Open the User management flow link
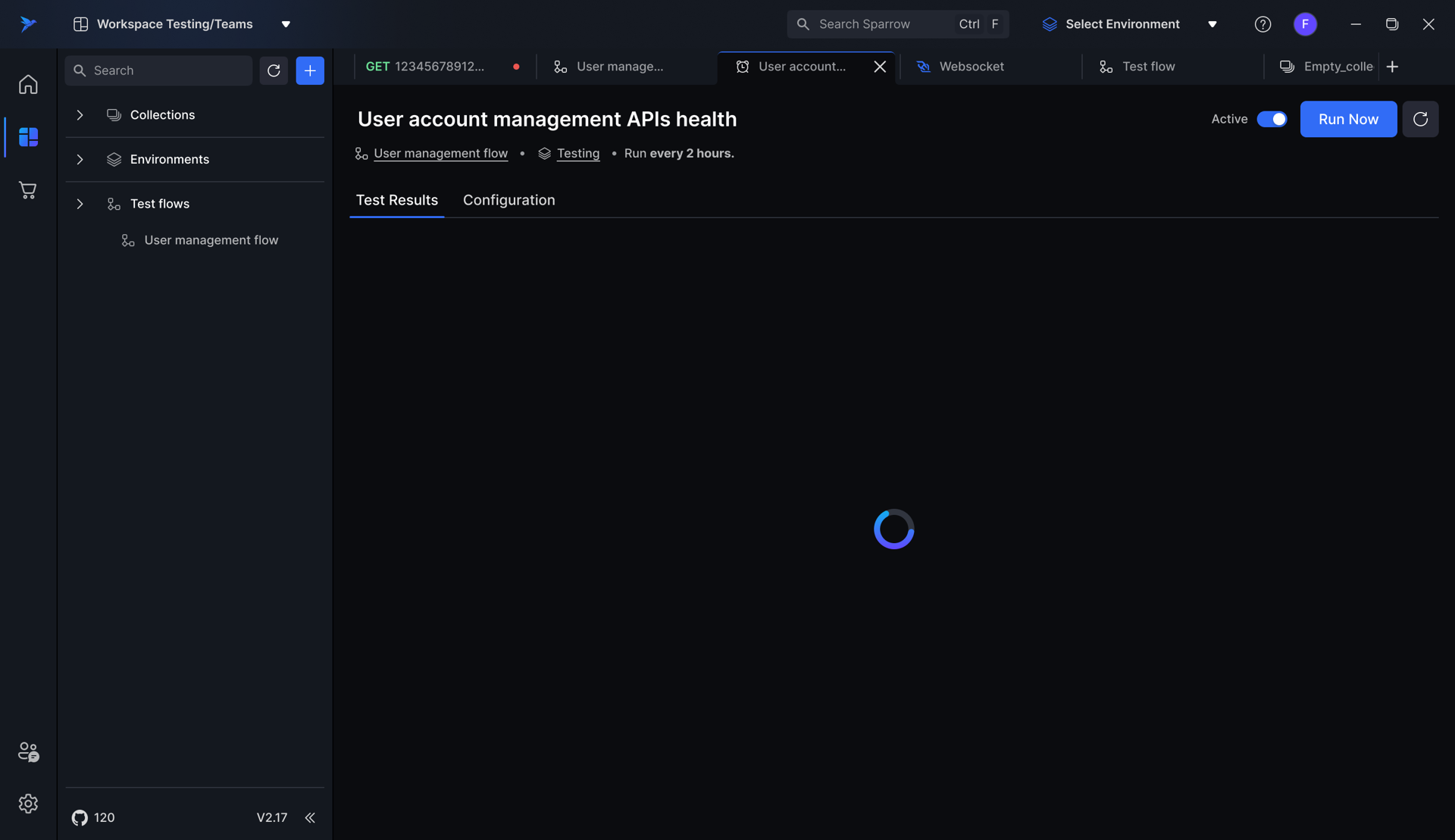 (x=440, y=154)
